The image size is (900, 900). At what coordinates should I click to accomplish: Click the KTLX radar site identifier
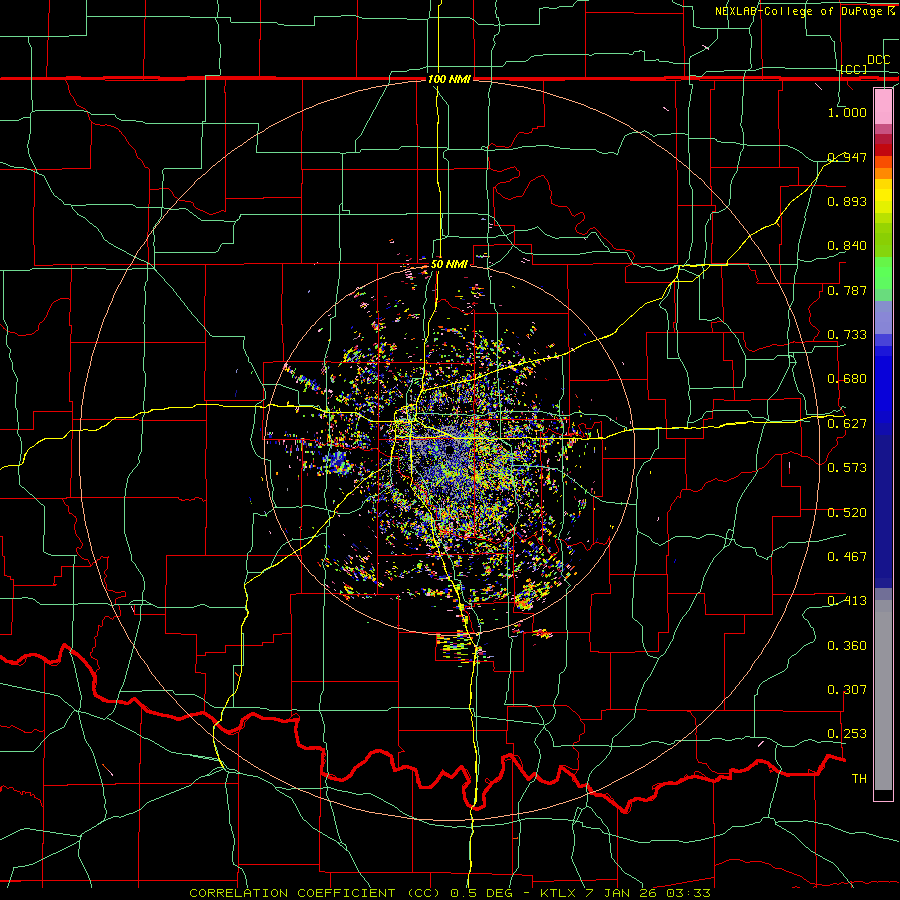tap(560, 893)
